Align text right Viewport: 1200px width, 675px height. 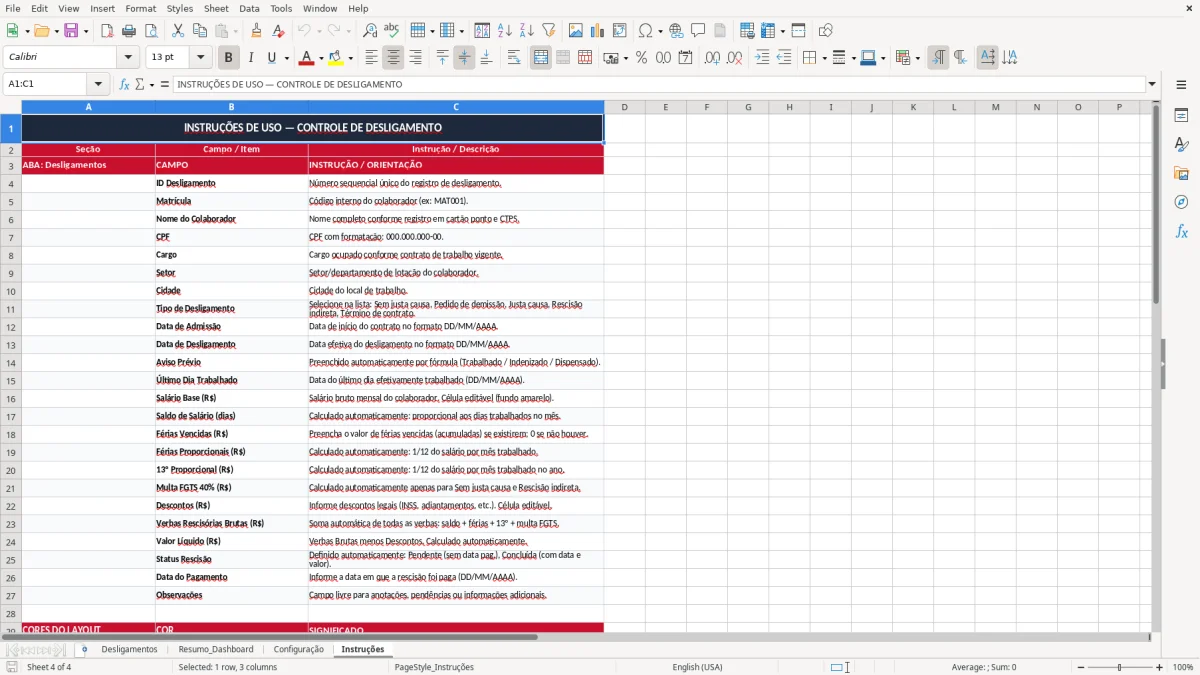point(415,58)
